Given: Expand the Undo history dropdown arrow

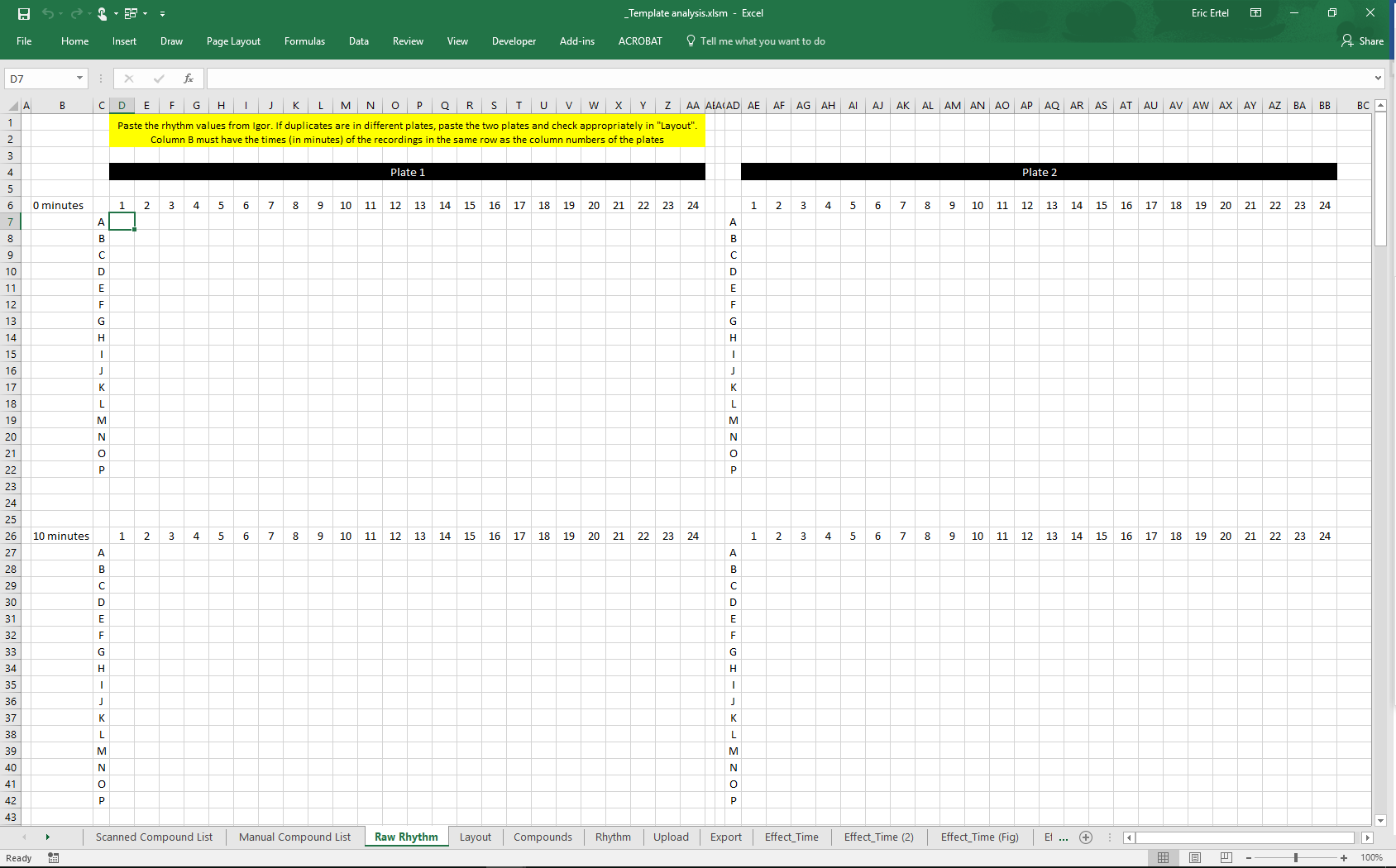Looking at the screenshot, I should click(60, 14).
